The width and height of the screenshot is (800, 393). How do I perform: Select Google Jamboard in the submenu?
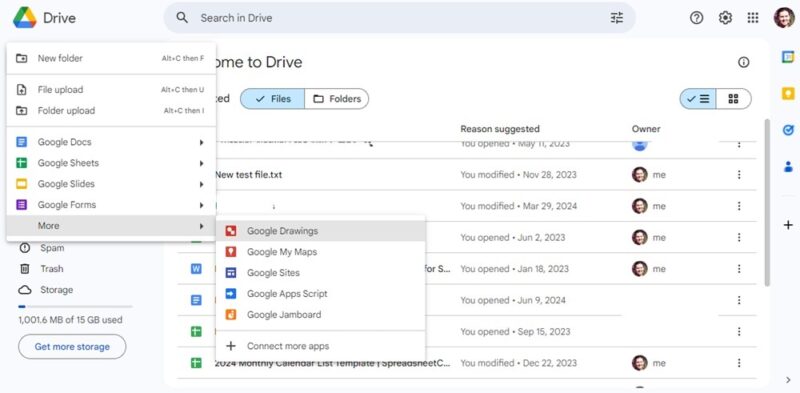320,315
